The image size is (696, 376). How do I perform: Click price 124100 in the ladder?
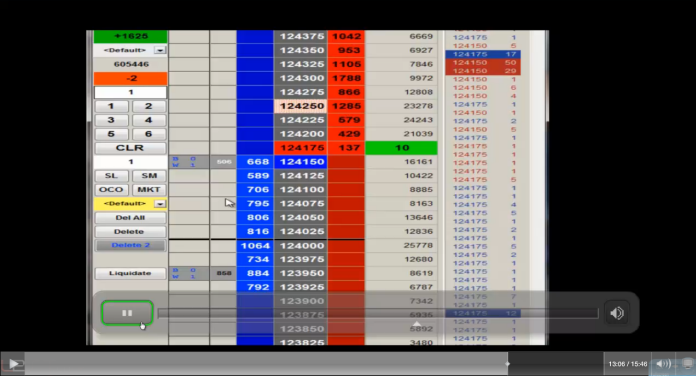(x=301, y=190)
